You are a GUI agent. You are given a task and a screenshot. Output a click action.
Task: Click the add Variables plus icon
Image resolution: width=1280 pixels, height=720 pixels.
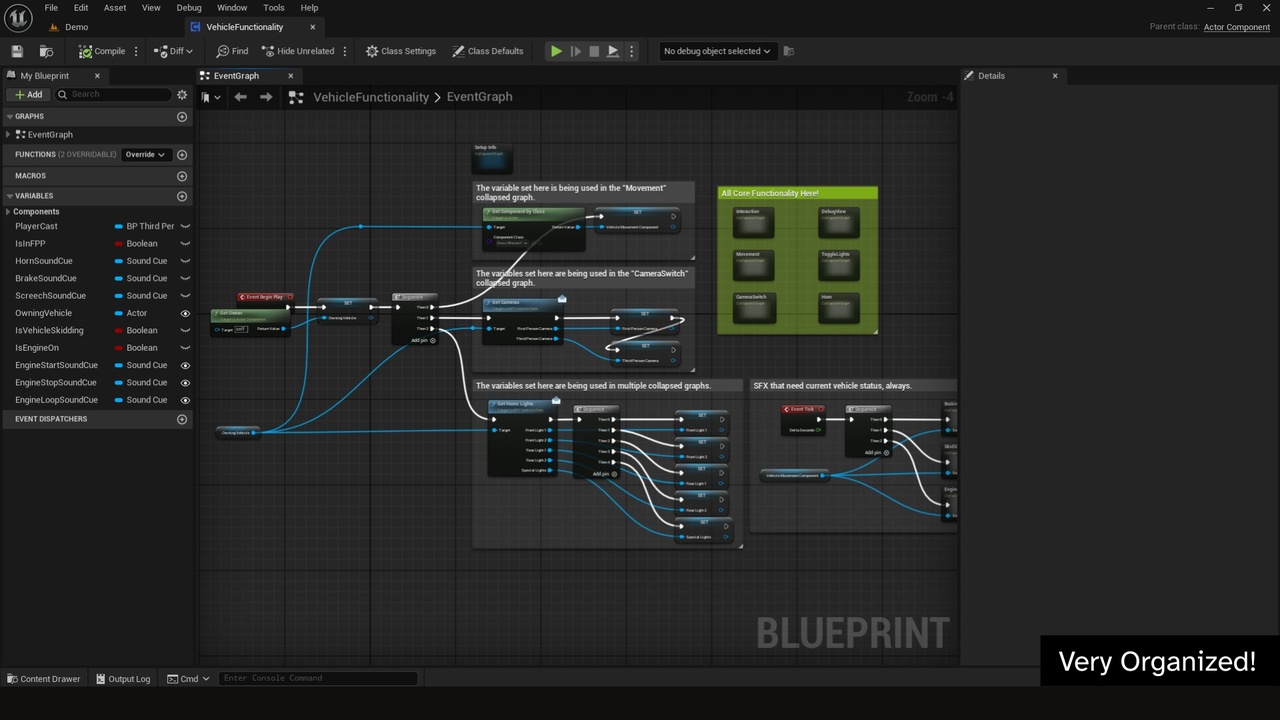tap(182, 196)
